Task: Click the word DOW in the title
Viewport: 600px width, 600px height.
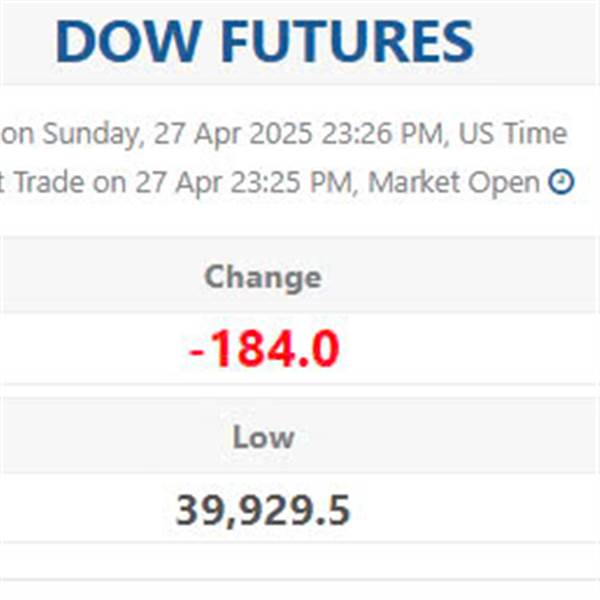Action: (129, 41)
